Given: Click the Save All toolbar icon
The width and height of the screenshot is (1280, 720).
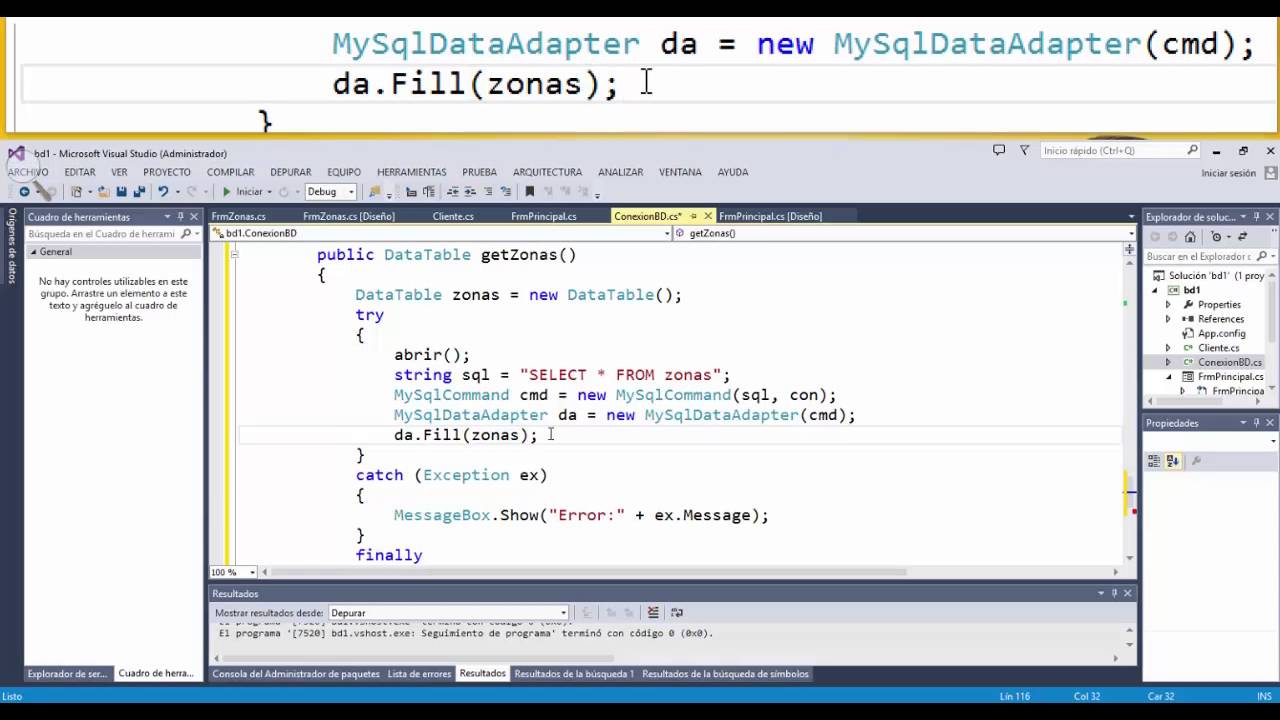Looking at the screenshot, I should (x=139, y=191).
